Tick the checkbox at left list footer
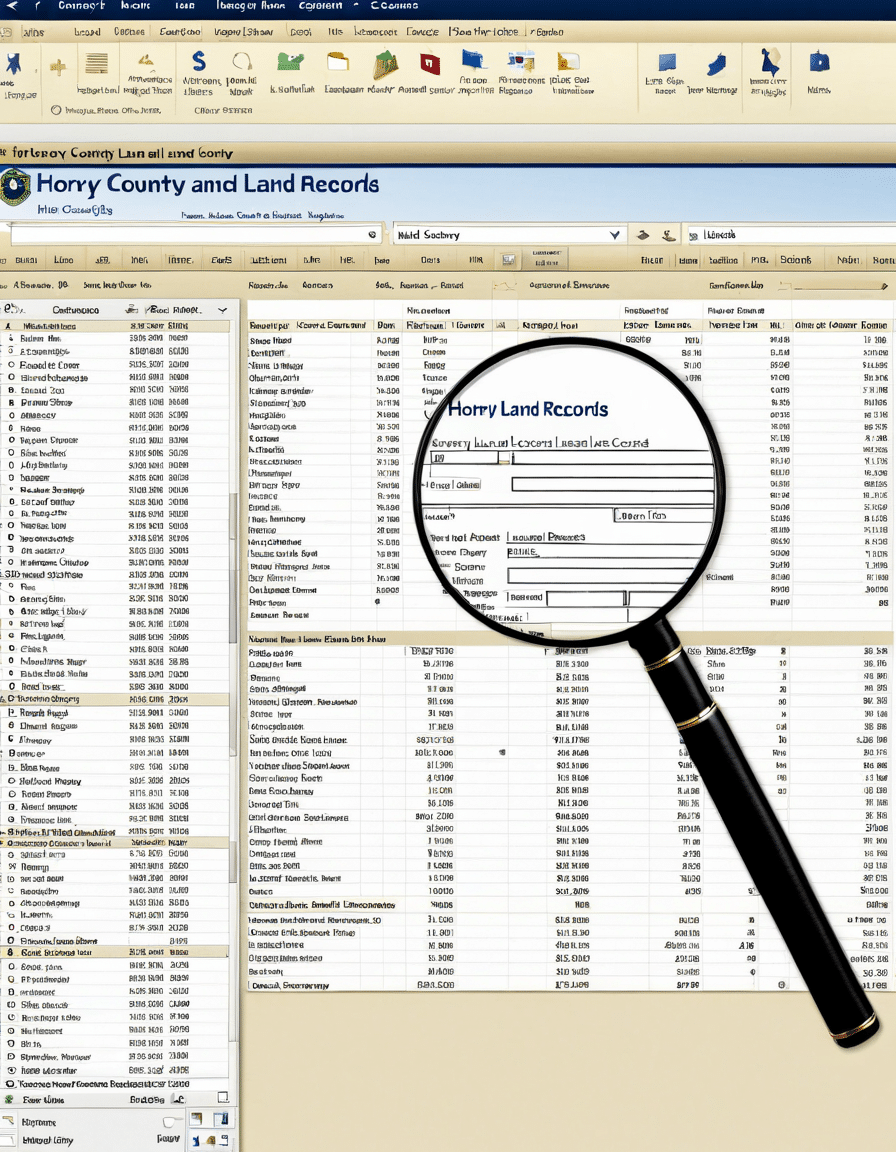 (x=223, y=1098)
